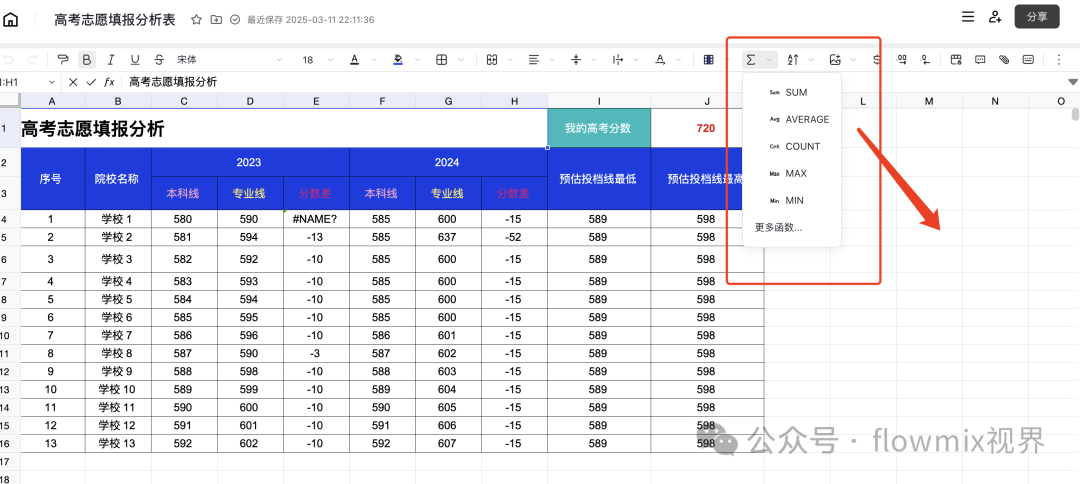Click the sort A-Z icon
The image size is (1080, 484).
point(793,60)
